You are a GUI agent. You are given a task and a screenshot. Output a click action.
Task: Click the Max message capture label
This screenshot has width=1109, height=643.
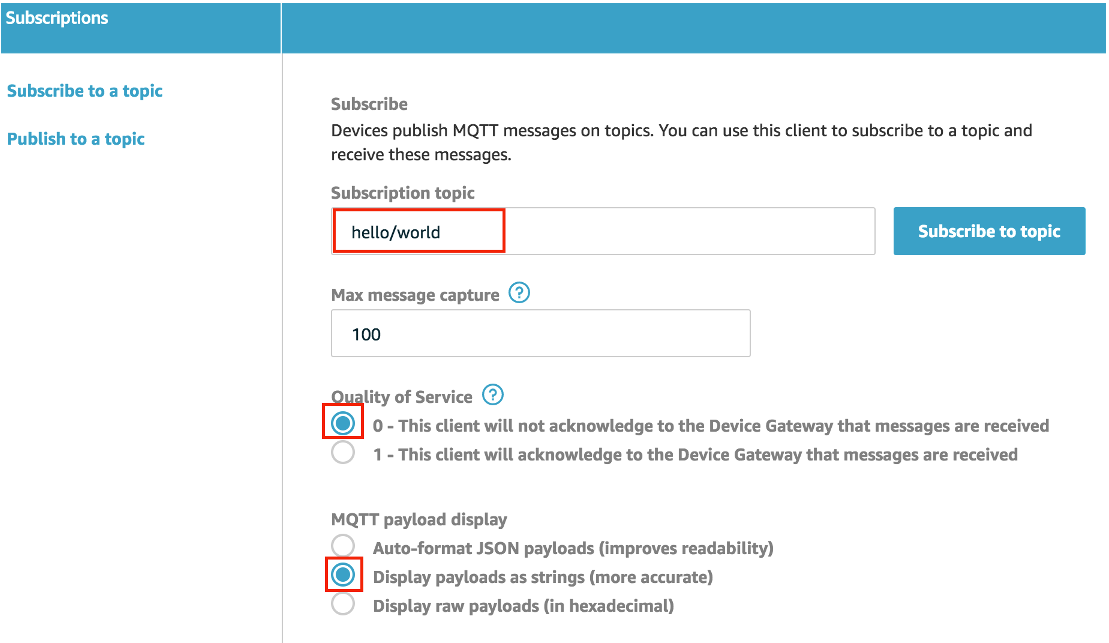tap(415, 295)
